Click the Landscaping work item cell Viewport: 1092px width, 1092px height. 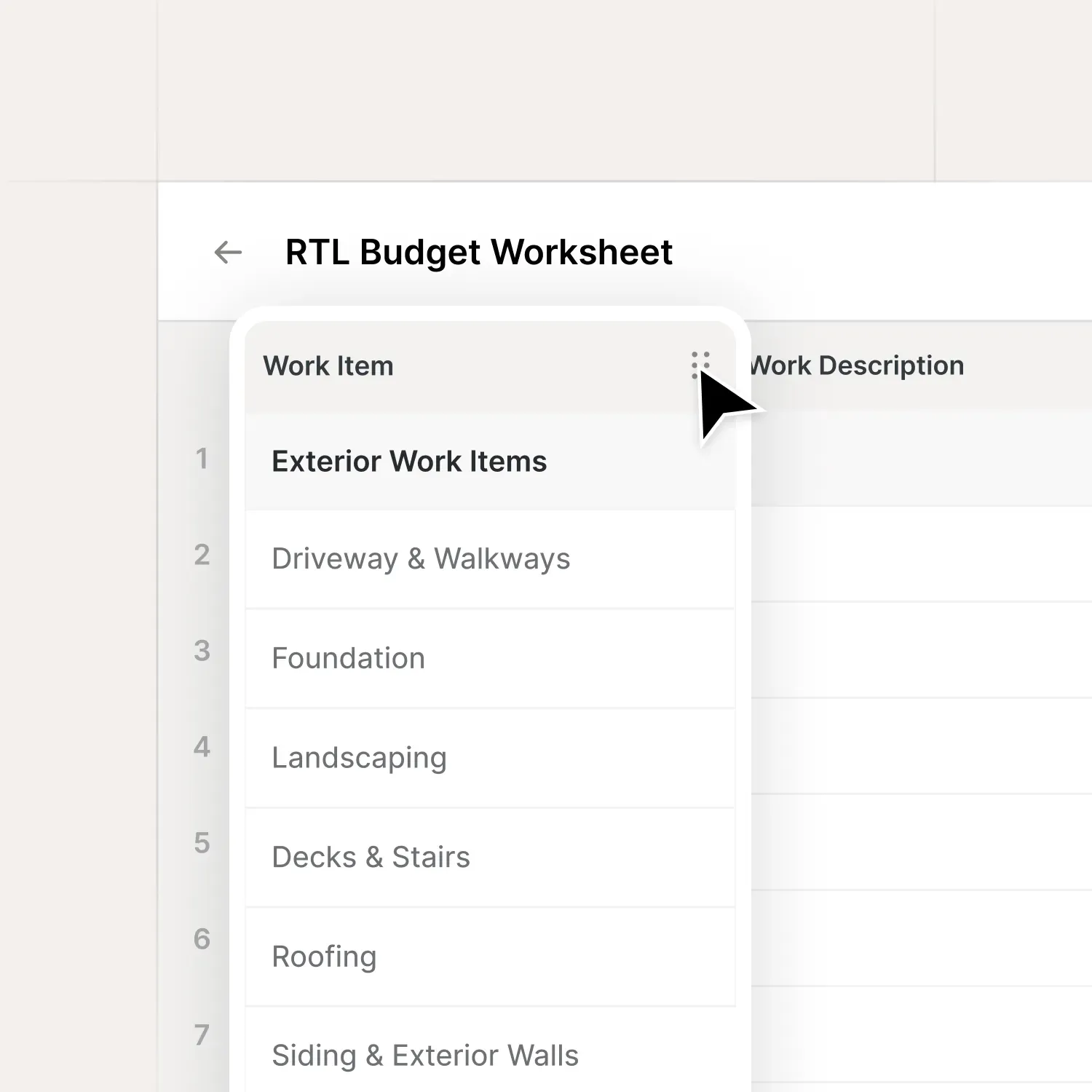[359, 758]
